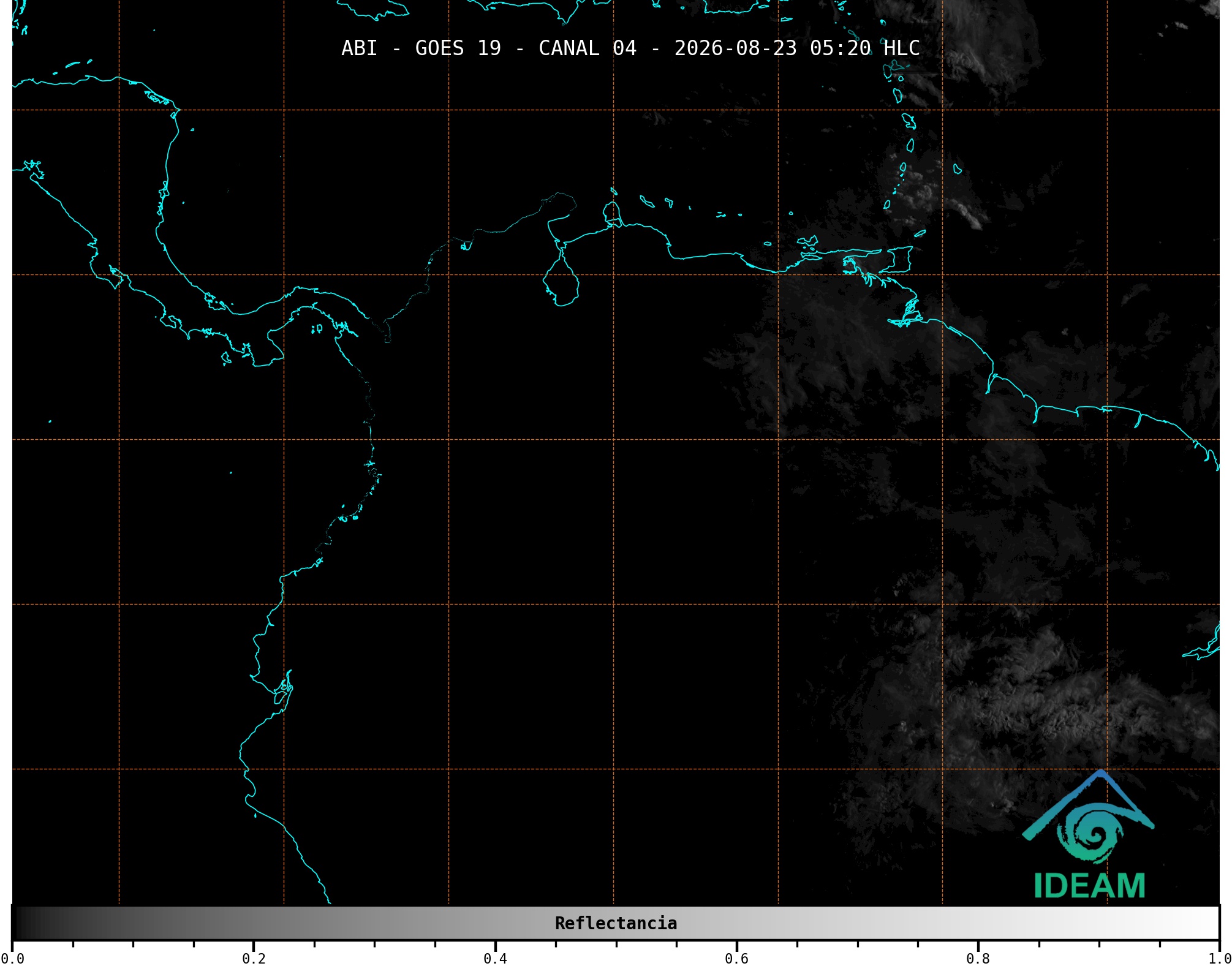Click the '0.4' colorbar tick label

(x=495, y=959)
